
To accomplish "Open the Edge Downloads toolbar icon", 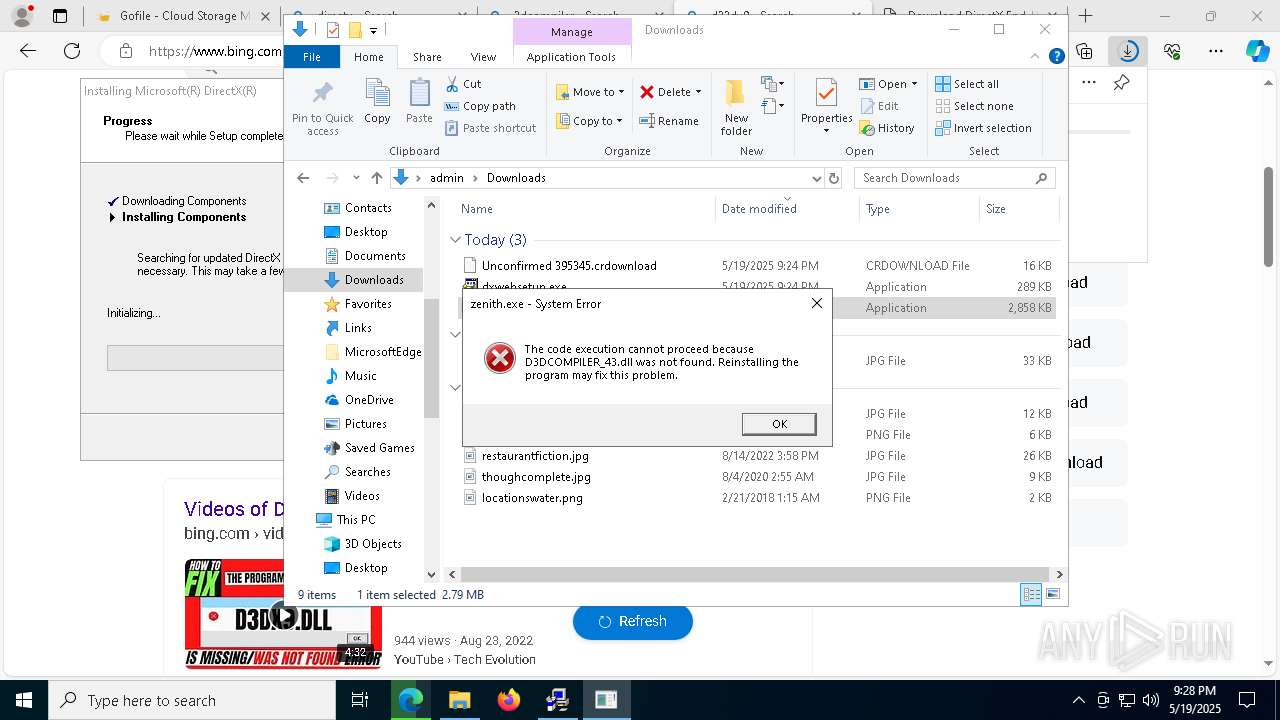I will point(1128,51).
